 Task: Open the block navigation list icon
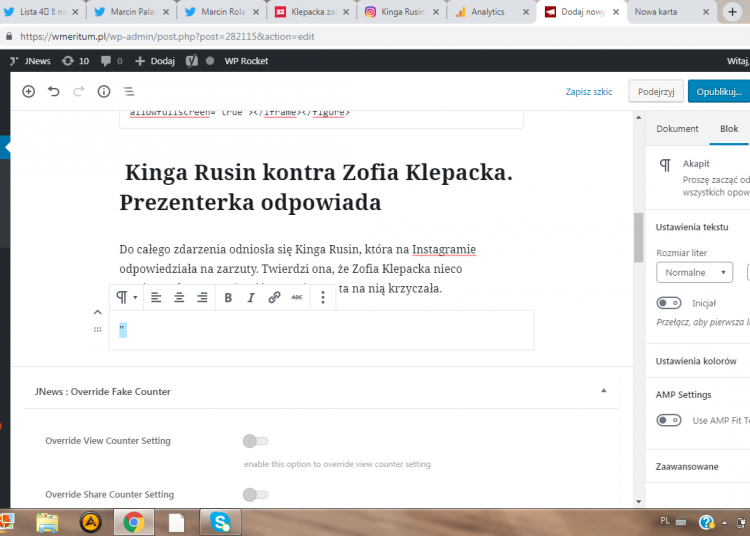coord(128,91)
